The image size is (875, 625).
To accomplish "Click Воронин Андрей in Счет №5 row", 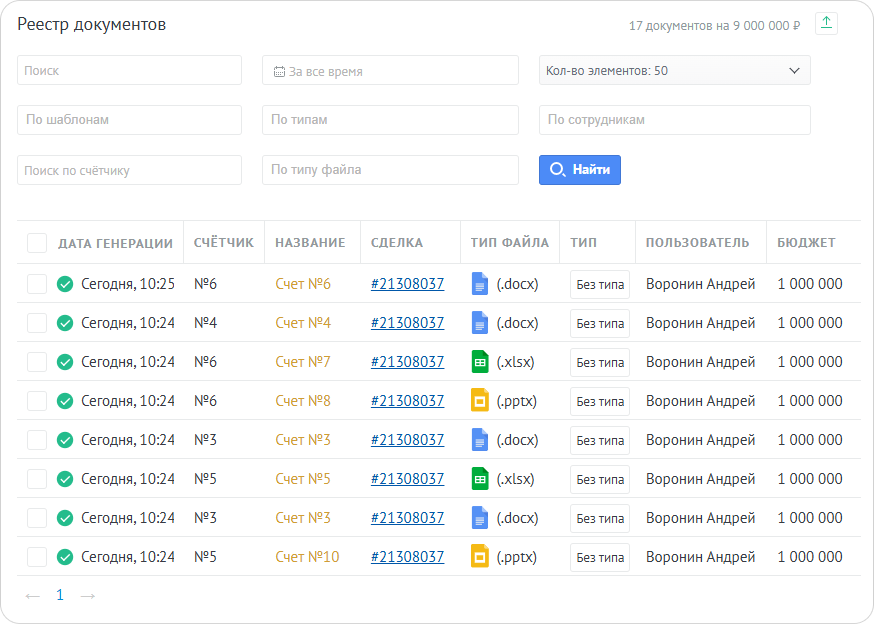I will point(700,479).
